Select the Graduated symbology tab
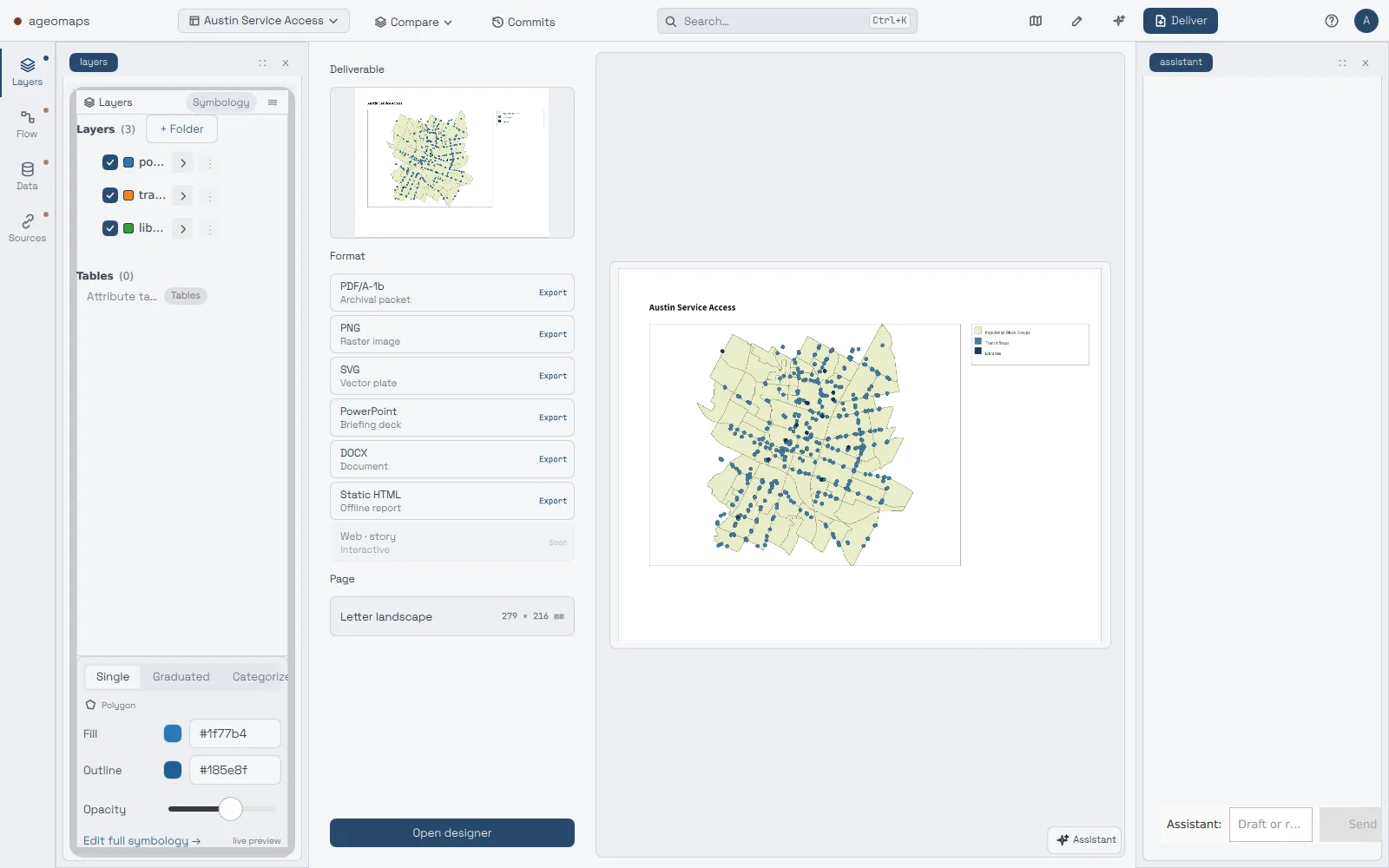1389x868 pixels. coord(181,676)
